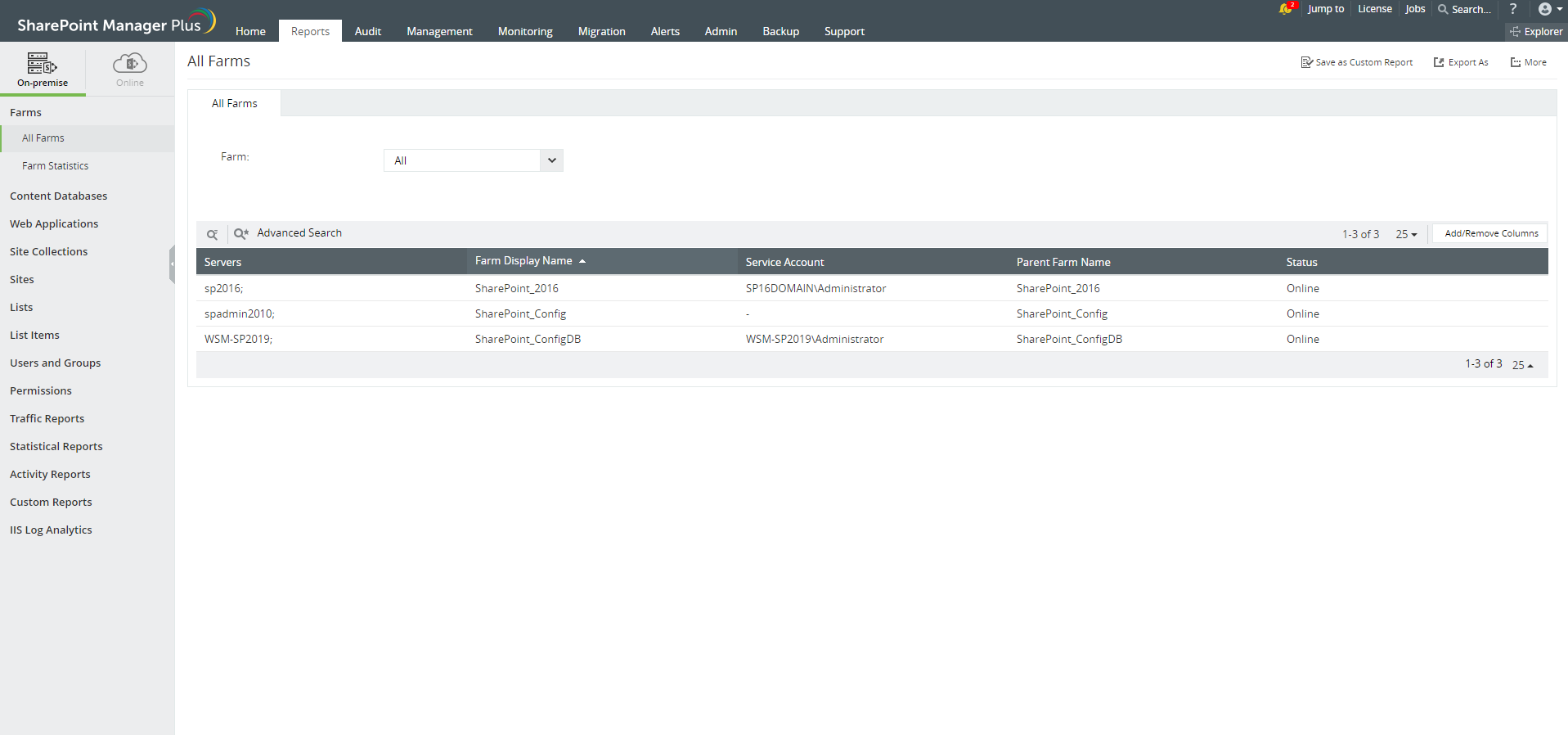Viewport: 1568px width, 735px height.
Task: Save as Custom Report
Action: pyautogui.click(x=1357, y=62)
